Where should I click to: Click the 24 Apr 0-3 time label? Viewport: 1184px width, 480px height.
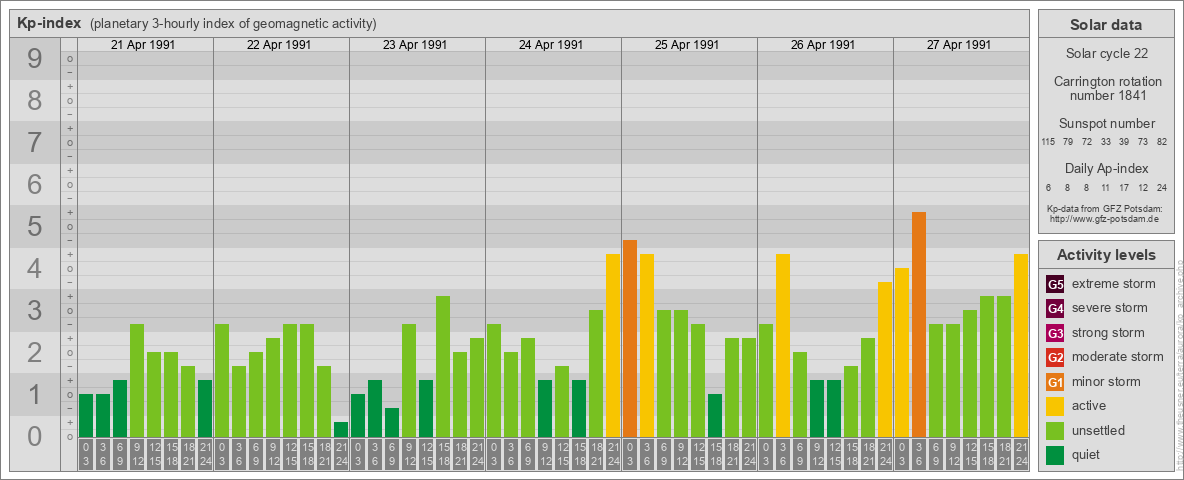pos(494,455)
